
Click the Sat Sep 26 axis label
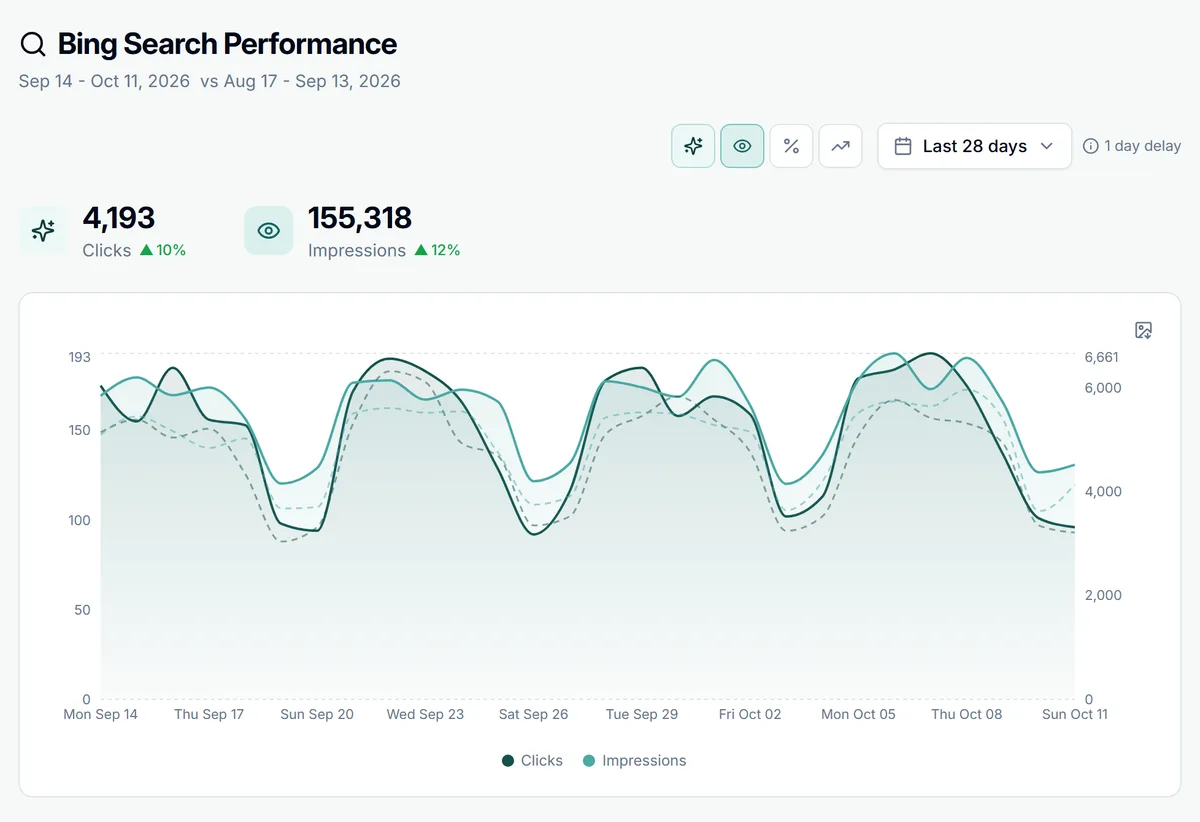(533, 714)
